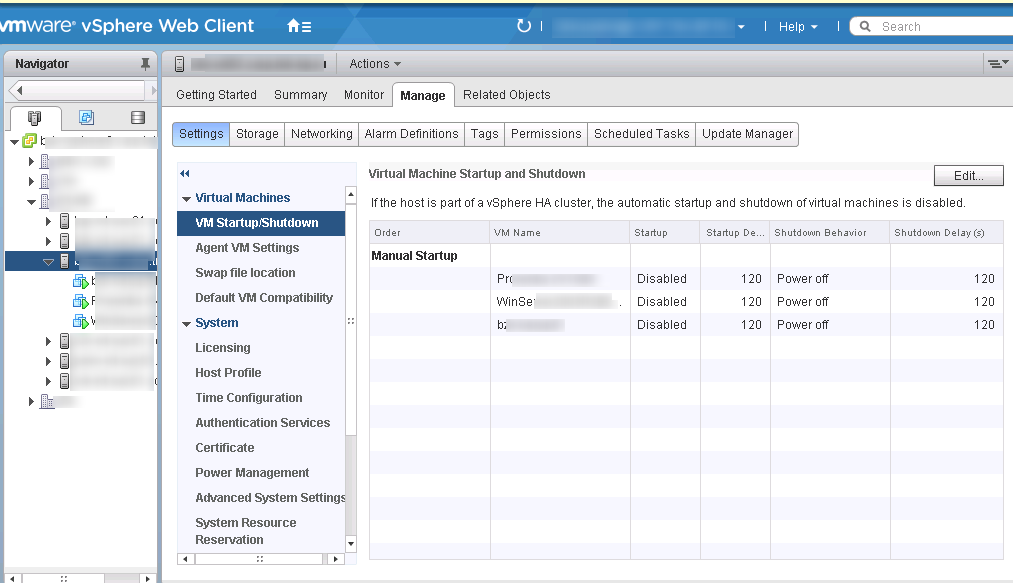The image size is (1013, 583).
Task: Open the Actions dropdown menu
Action: 375,63
